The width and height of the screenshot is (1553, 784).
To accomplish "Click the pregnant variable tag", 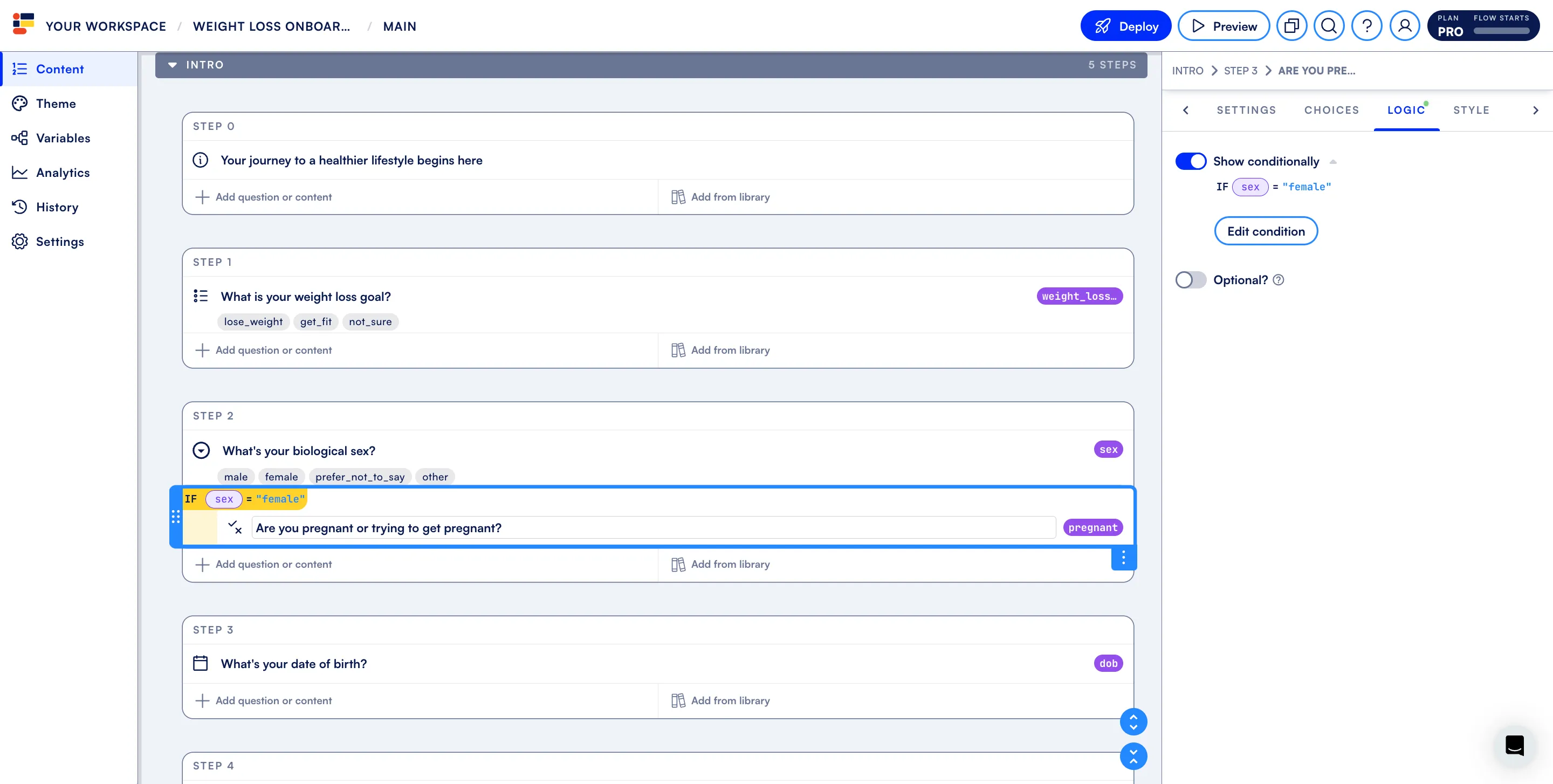I will click(1092, 527).
